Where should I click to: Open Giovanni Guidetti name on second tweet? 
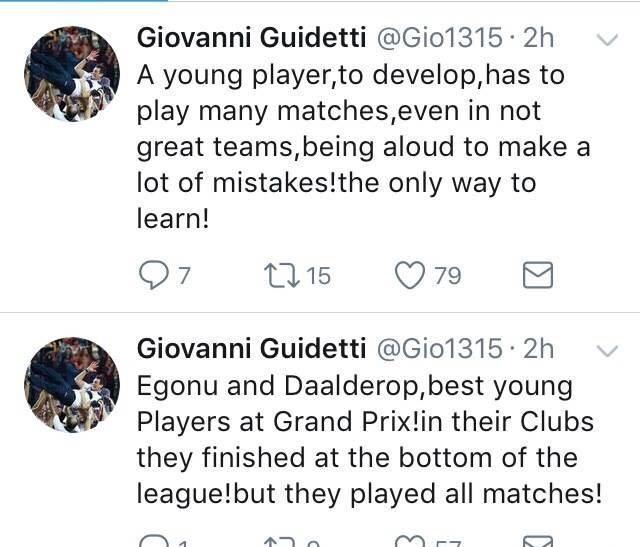pyautogui.click(x=251, y=349)
